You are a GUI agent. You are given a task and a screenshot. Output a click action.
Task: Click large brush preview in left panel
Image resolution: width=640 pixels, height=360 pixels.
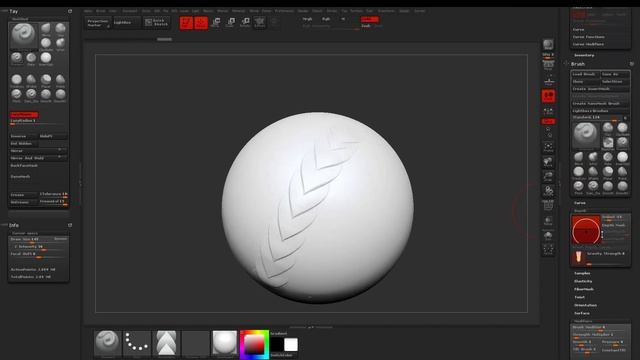click(x=23, y=36)
